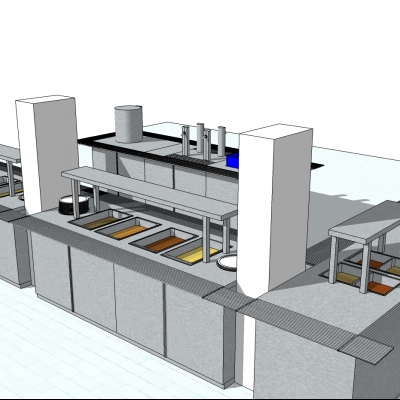Click the blue box on the back bar

click(x=232, y=161)
